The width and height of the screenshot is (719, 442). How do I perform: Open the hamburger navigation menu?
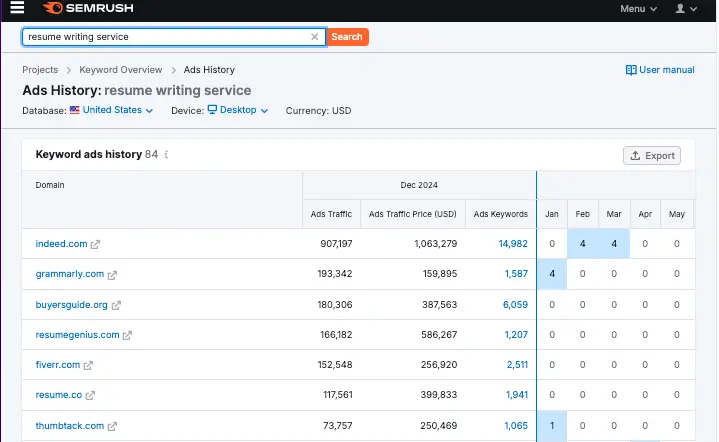17,7
